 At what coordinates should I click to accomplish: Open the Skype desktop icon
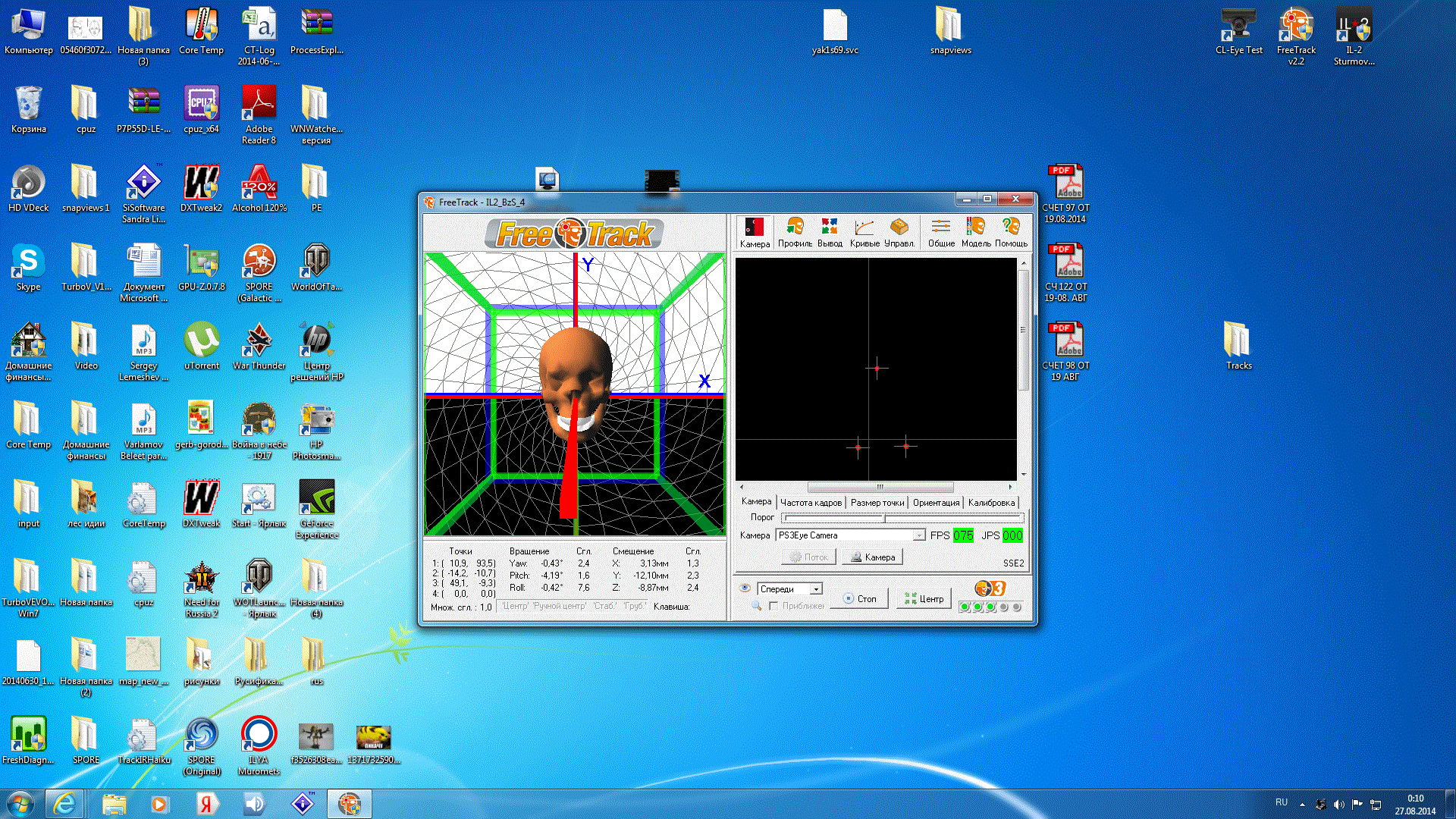pyautogui.click(x=28, y=267)
